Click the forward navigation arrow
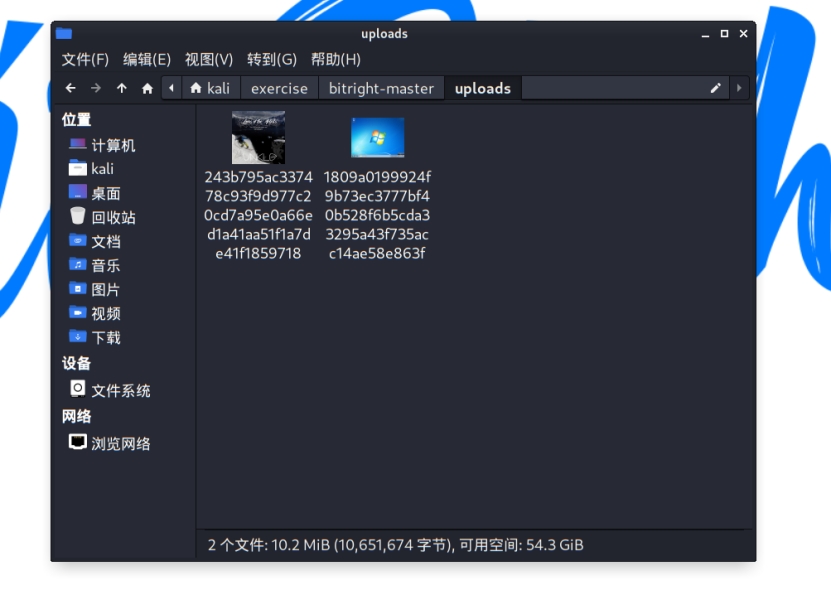 [x=96, y=88]
